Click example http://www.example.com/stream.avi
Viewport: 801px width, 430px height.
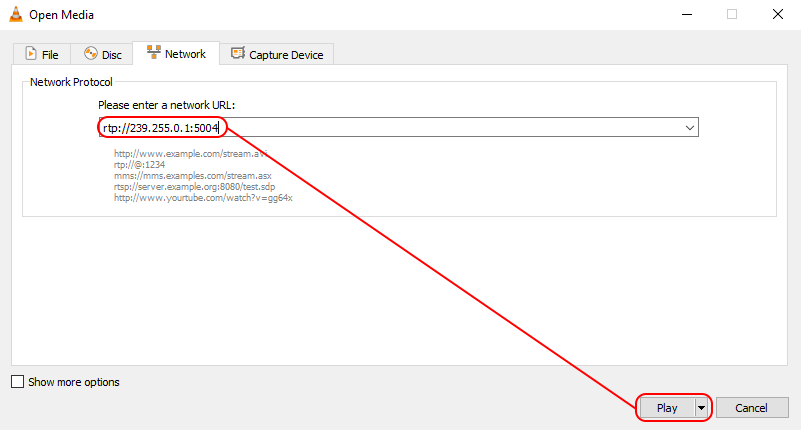(x=190, y=153)
